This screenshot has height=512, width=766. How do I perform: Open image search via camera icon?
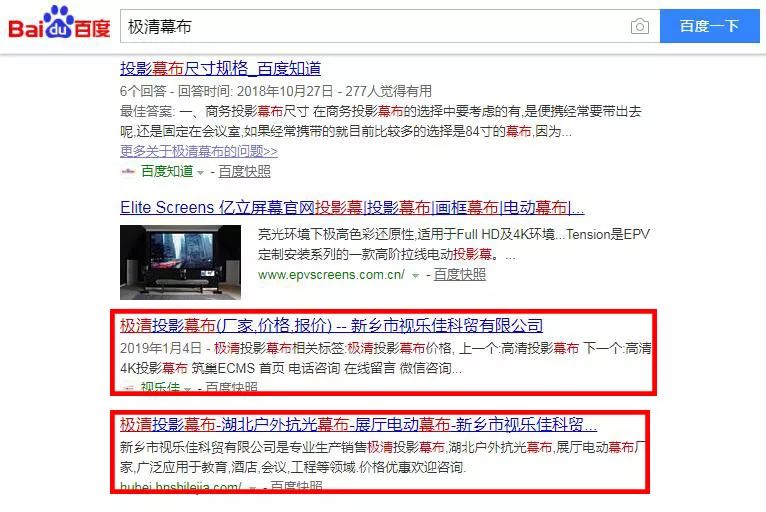point(639,26)
